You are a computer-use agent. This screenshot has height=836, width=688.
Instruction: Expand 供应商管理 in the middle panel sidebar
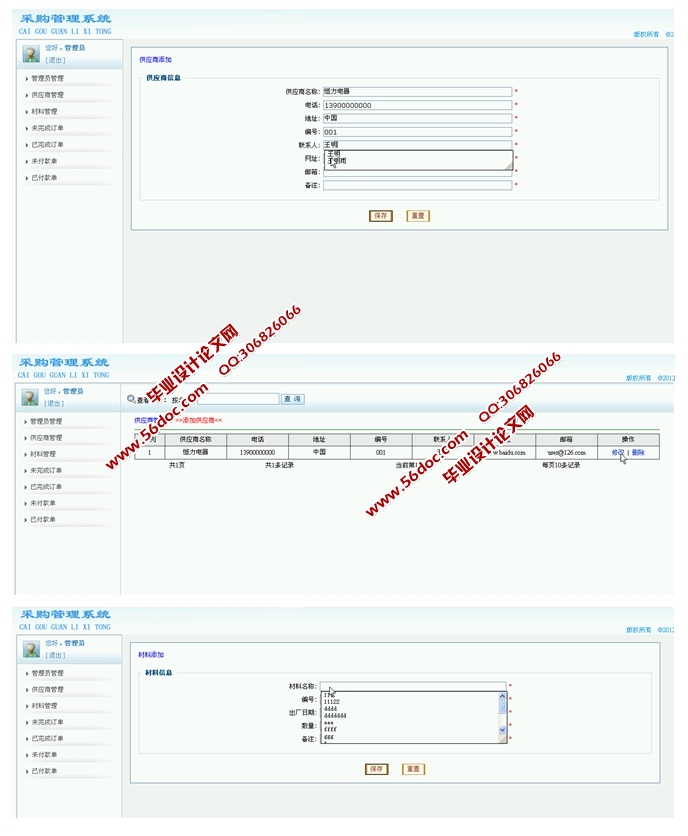[46, 438]
